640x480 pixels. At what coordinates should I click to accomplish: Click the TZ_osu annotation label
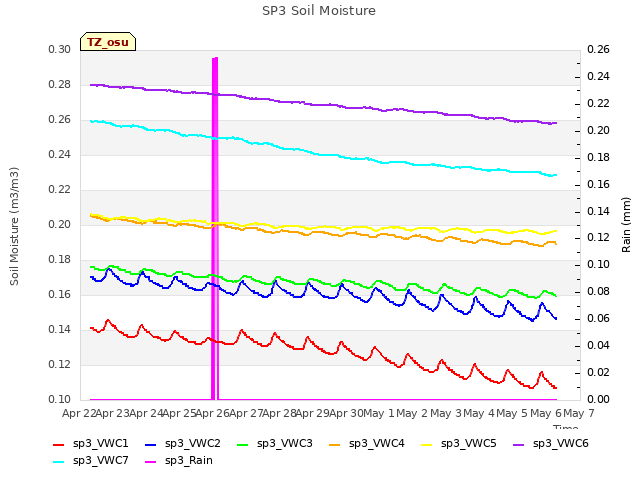[108, 42]
